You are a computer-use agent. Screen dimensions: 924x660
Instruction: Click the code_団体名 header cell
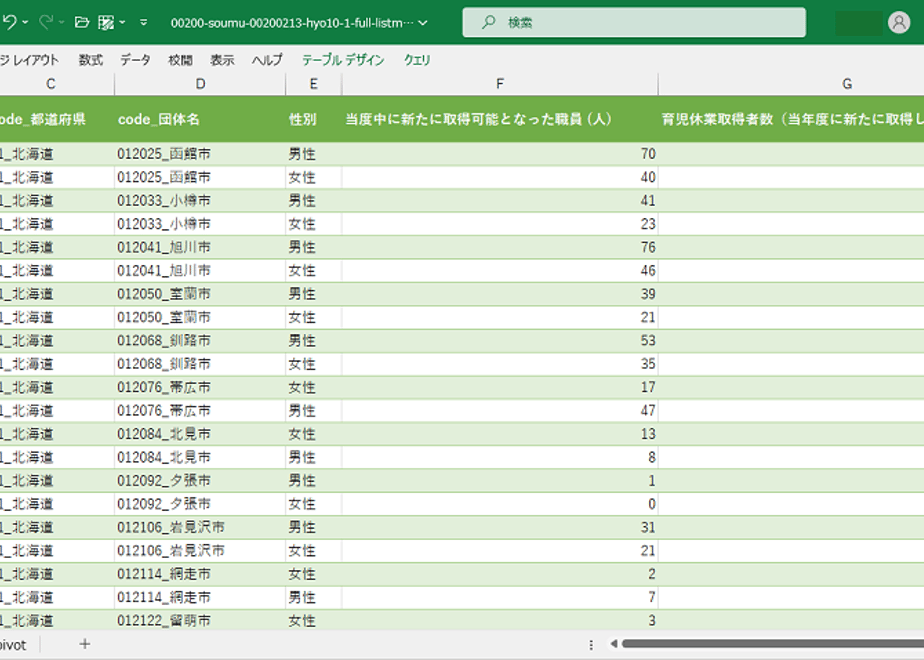200,119
